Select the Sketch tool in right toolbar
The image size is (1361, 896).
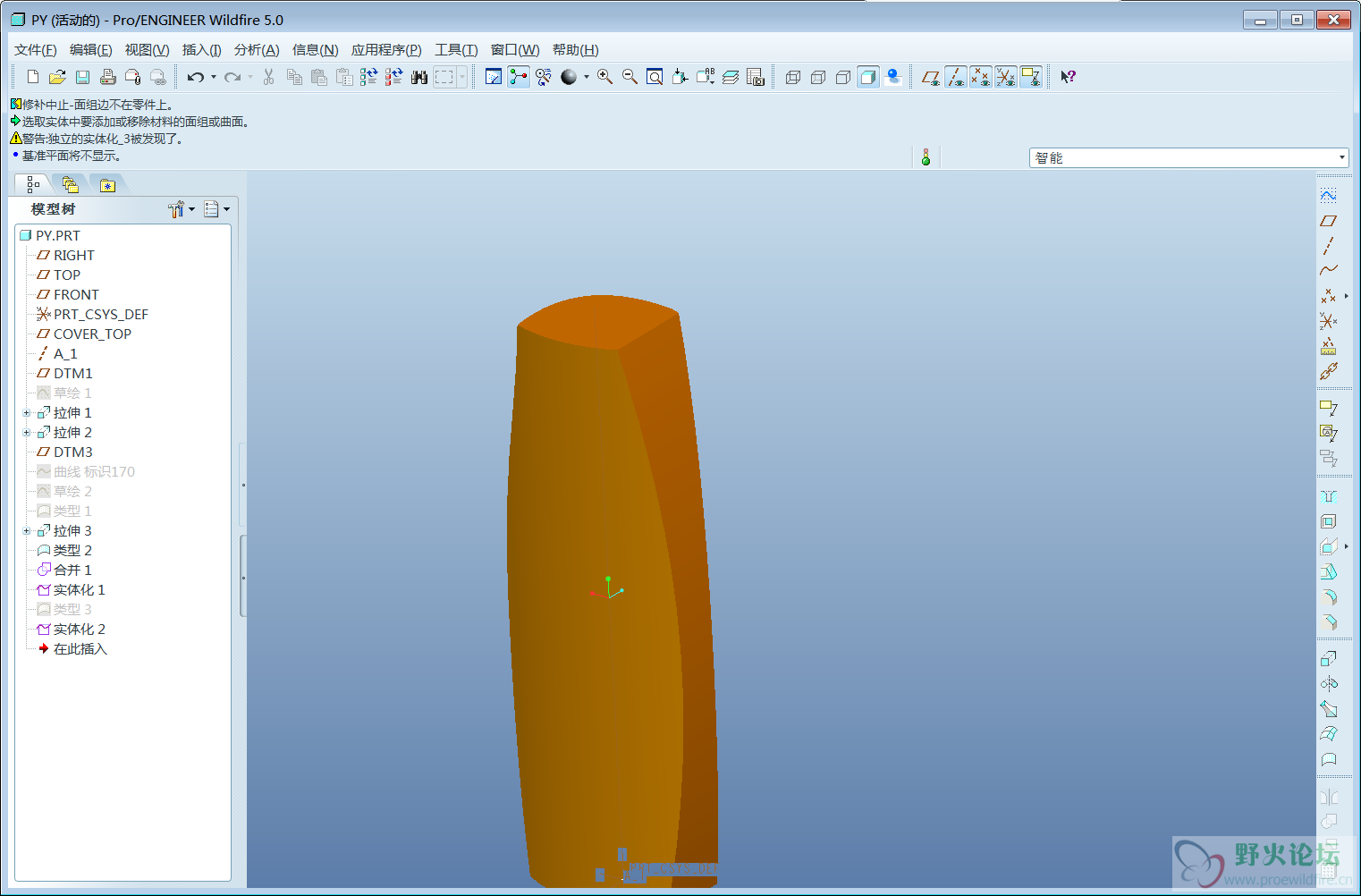[1329, 195]
